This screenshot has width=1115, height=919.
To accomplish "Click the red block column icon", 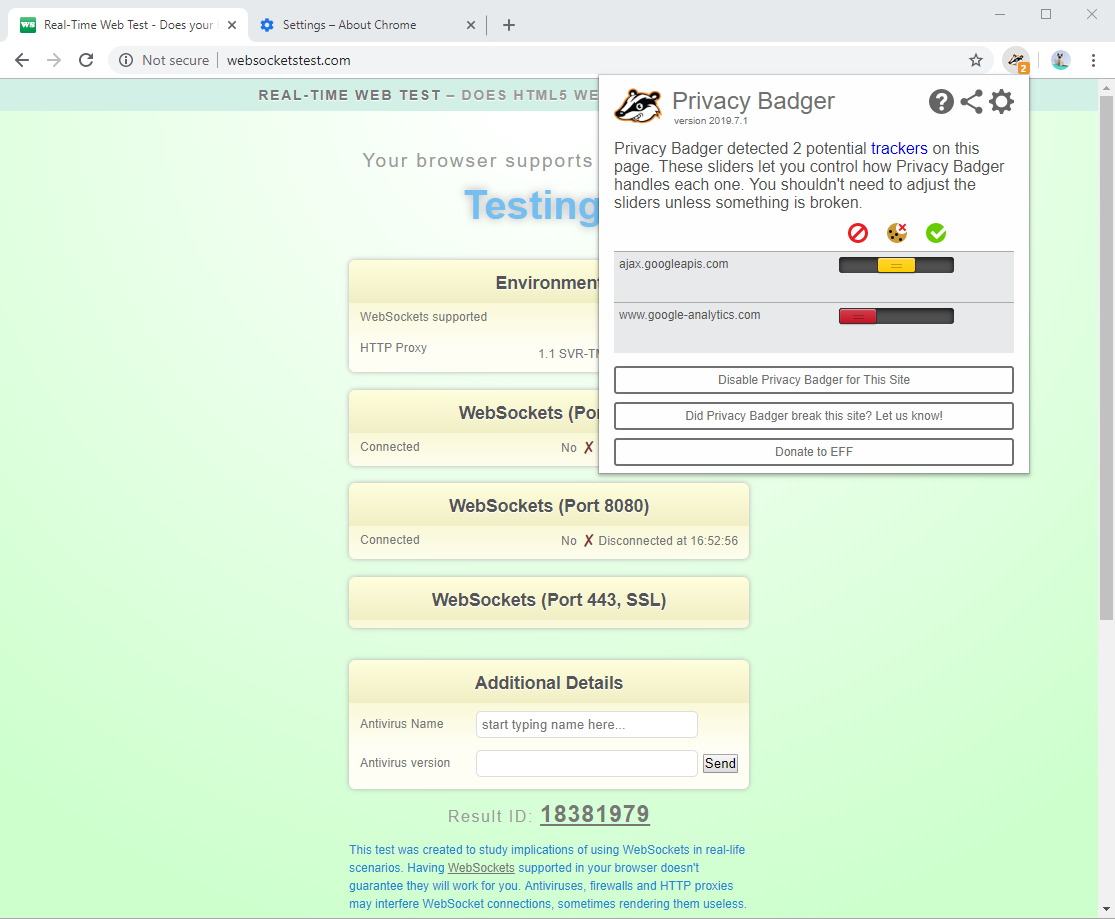I will [x=858, y=233].
